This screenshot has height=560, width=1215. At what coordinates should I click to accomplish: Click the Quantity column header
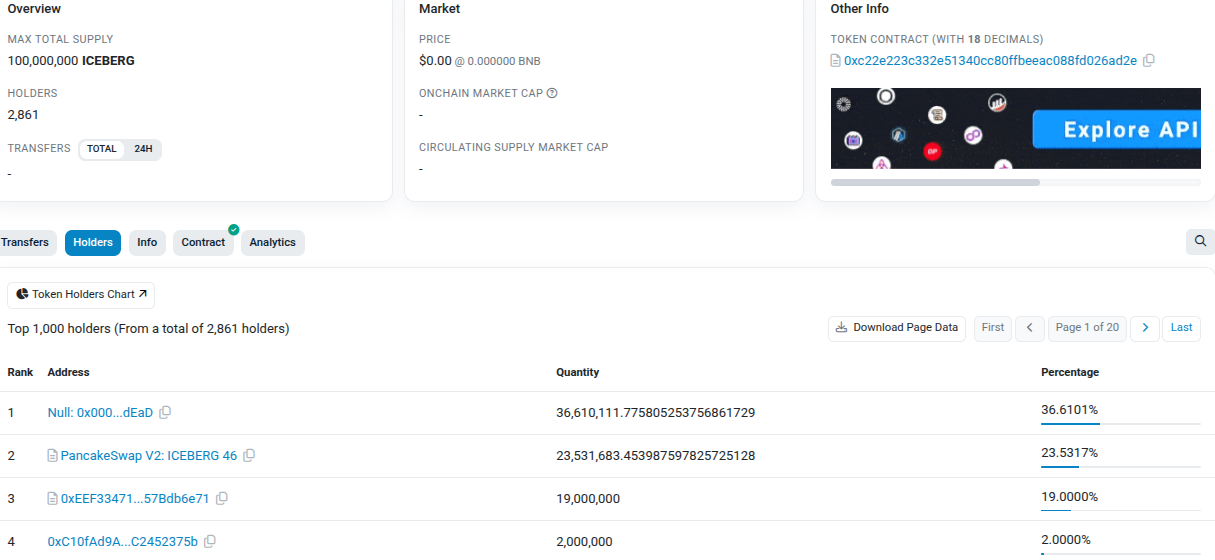pos(578,372)
